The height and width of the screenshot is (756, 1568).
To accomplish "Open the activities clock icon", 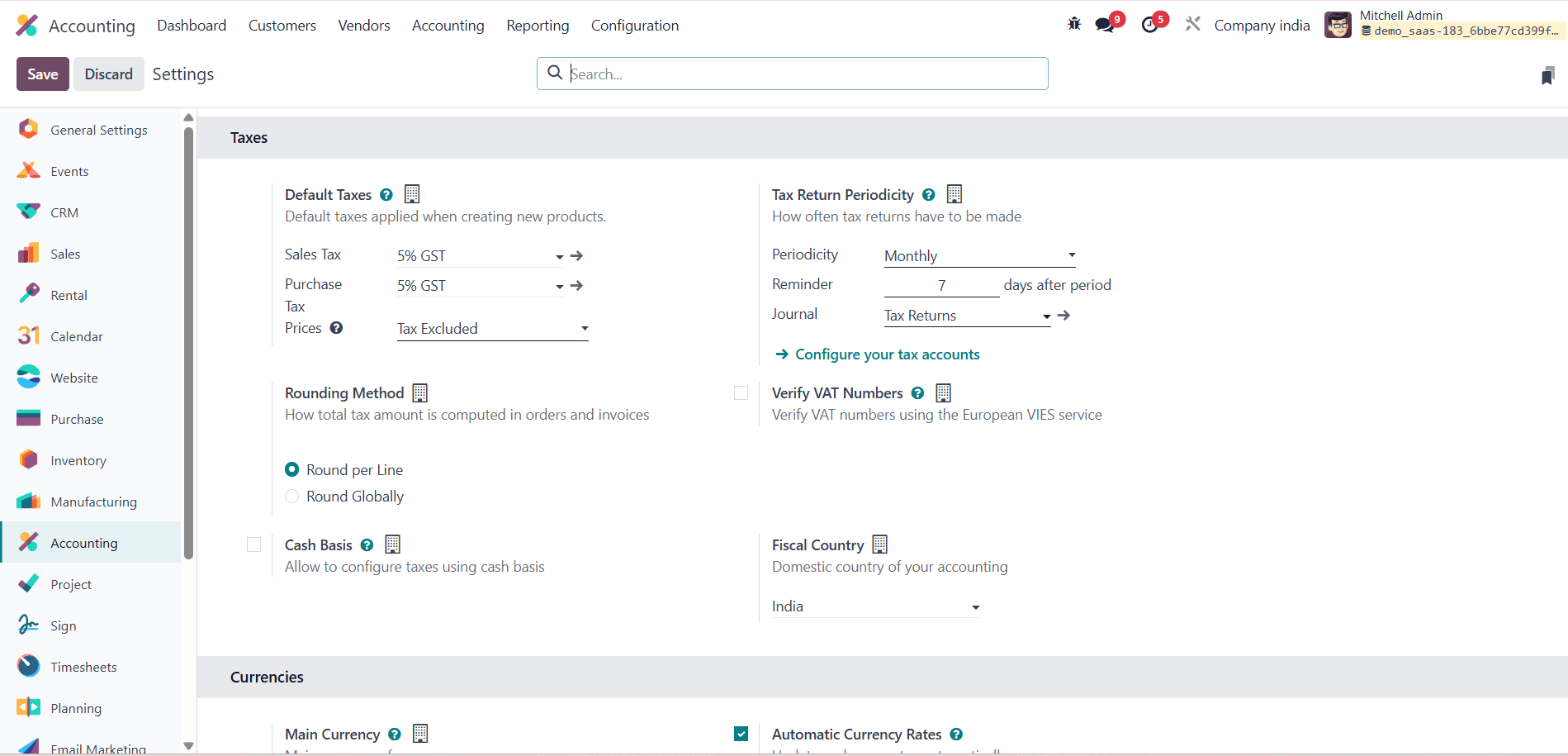I will 1149,25.
